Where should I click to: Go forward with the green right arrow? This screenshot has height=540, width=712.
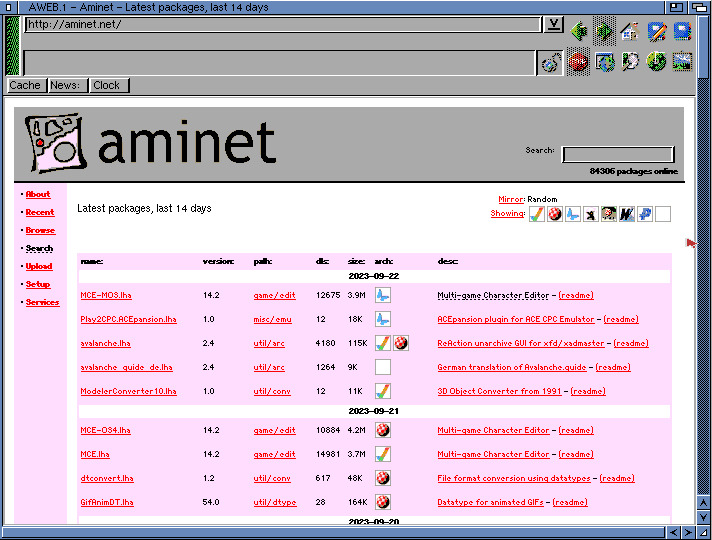pyautogui.click(x=604, y=31)
